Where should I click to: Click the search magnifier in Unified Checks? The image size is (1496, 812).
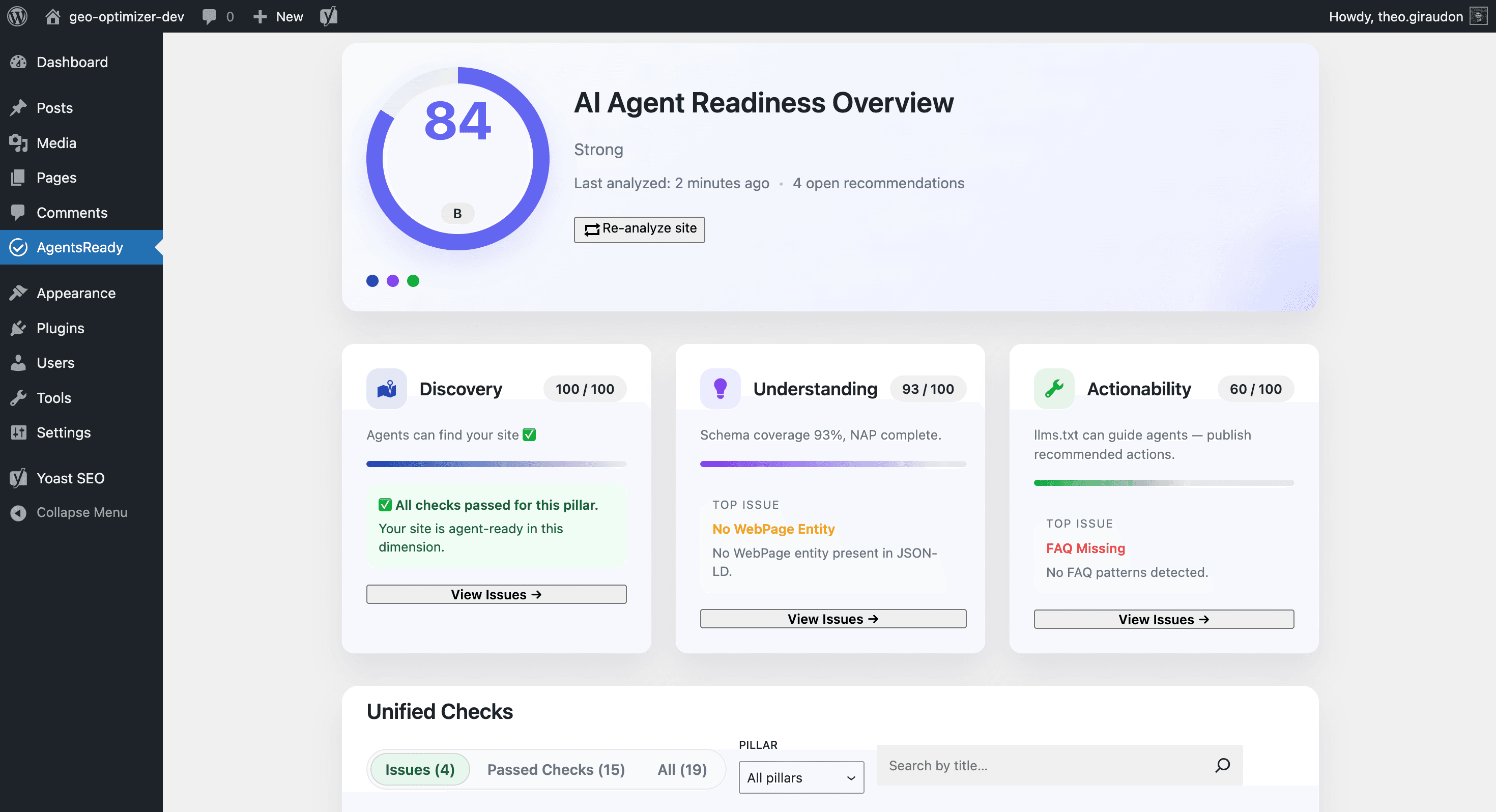click(1223, 765)
